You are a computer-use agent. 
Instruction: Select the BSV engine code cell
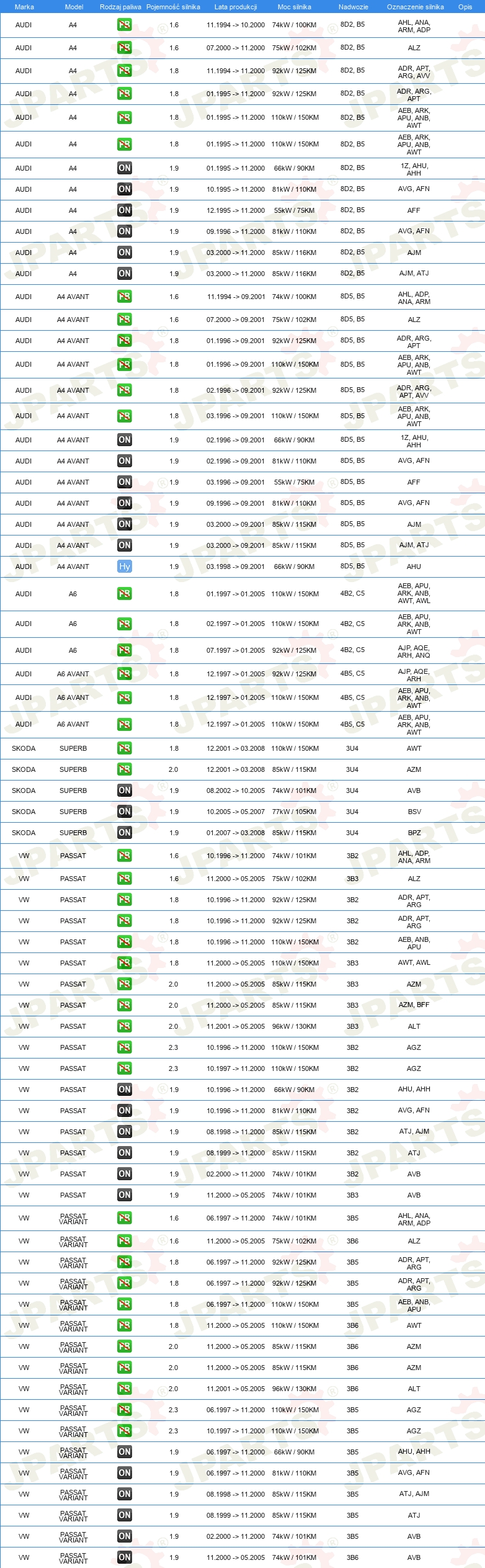pos(414,812)
